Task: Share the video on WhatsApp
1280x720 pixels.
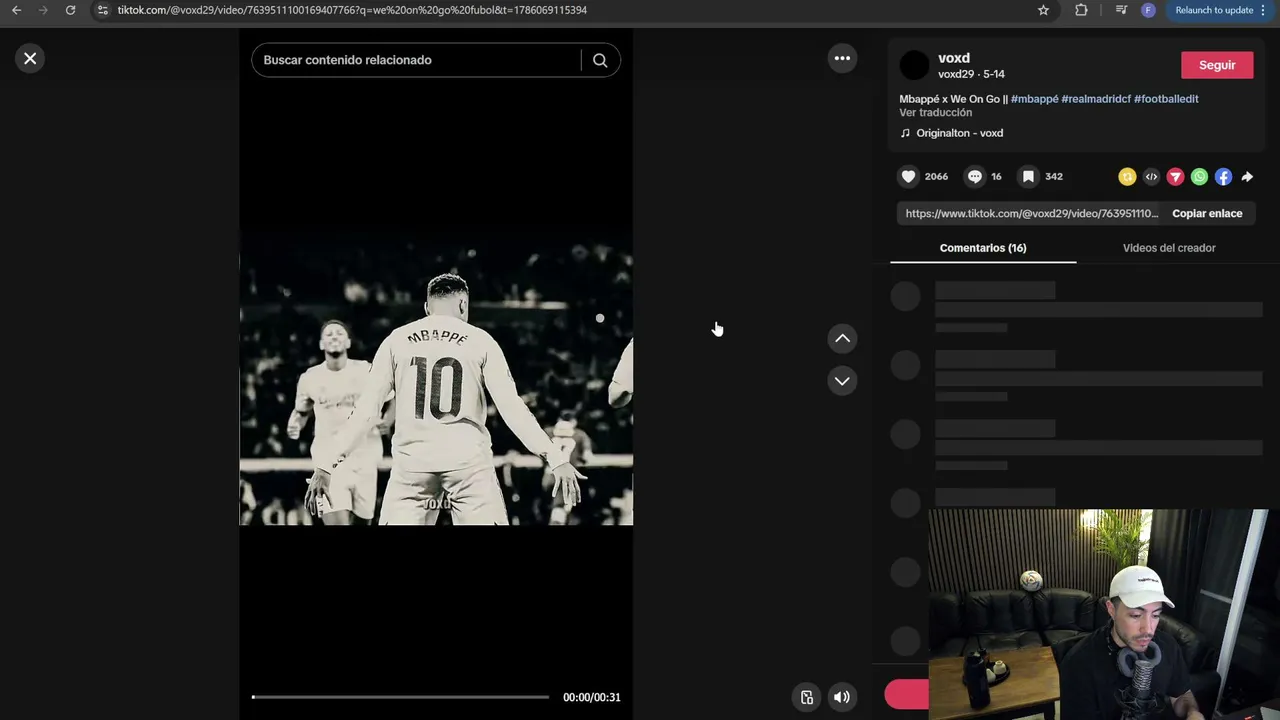Action: (x=1199, y=177)
